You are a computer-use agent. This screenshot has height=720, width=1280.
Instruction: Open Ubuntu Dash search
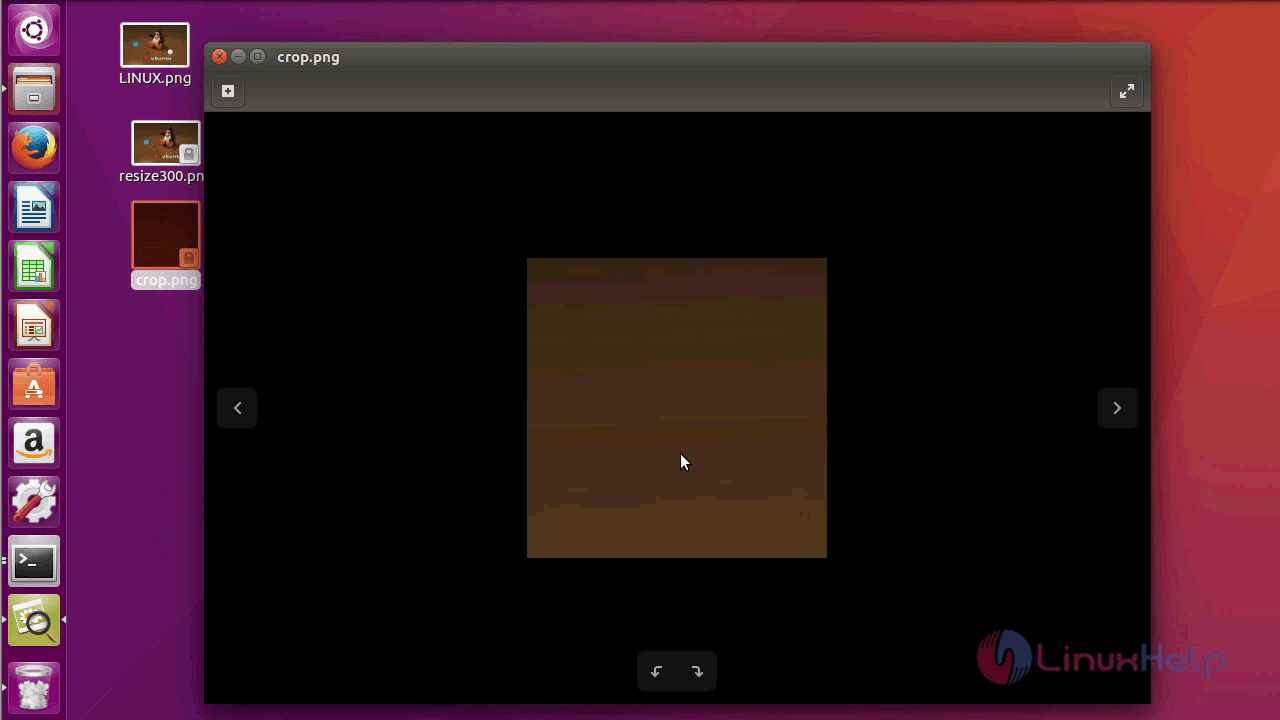[x=34, y=30]
